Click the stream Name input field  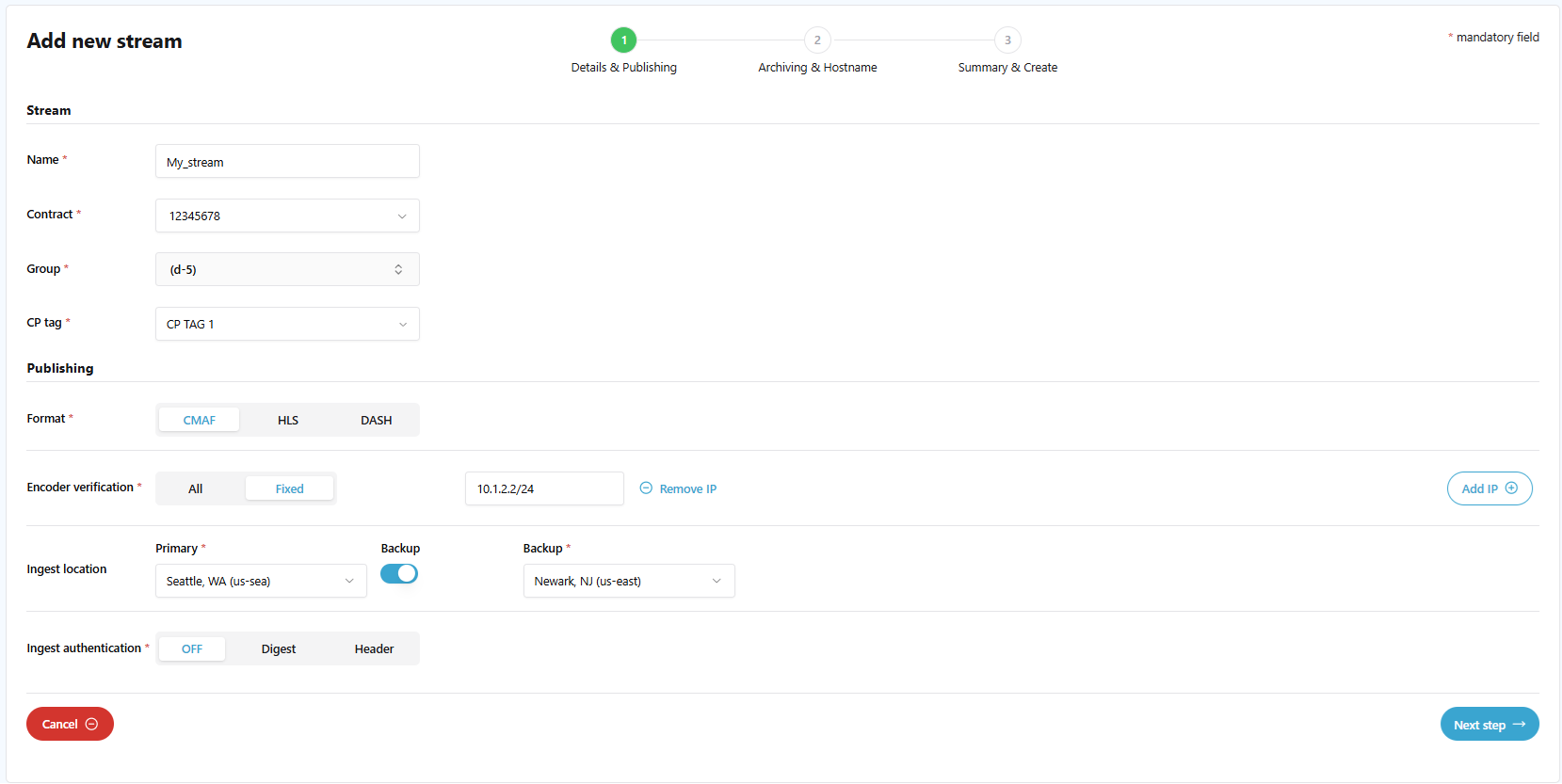point(287,162)
